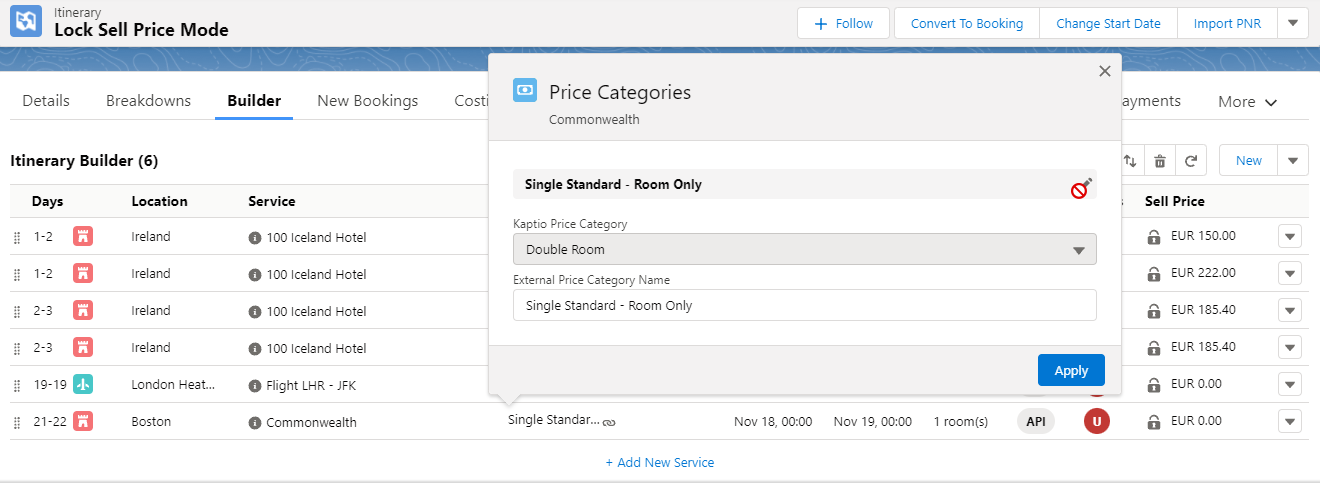Viewport: 1320px width, 483px height.
Task: Open the More tabs dropdown
Action: point(1248,101)
